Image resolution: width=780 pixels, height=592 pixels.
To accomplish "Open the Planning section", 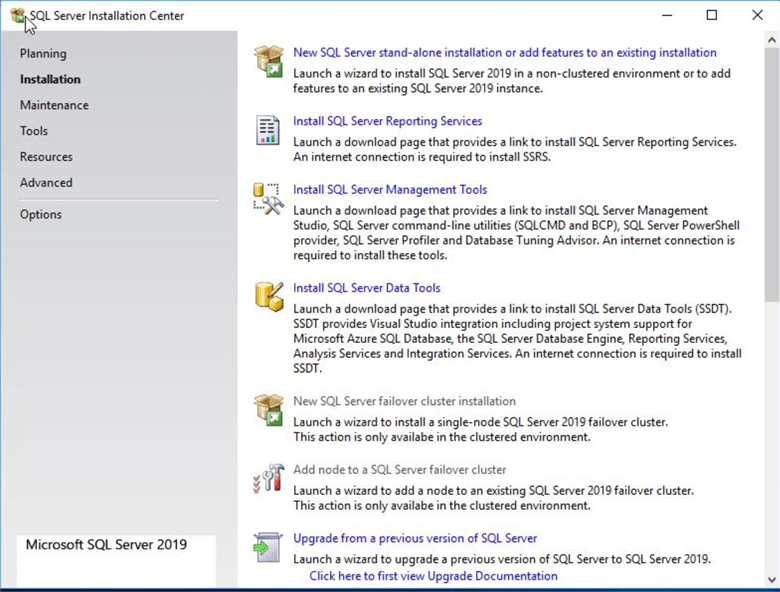I will [43, 53].
